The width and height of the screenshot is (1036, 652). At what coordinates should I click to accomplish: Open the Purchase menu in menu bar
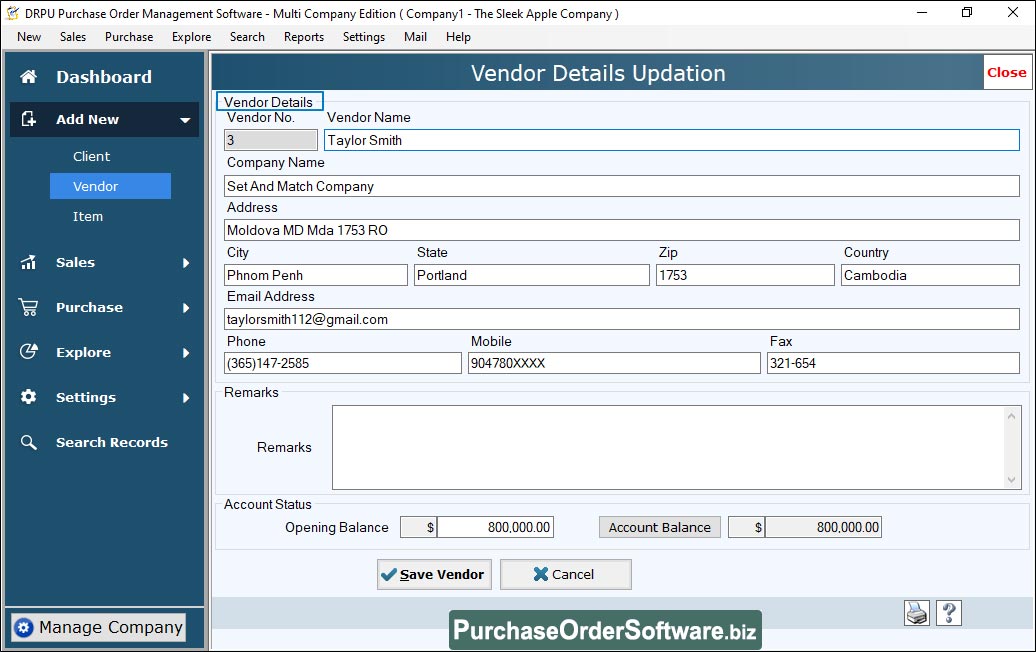129,37
